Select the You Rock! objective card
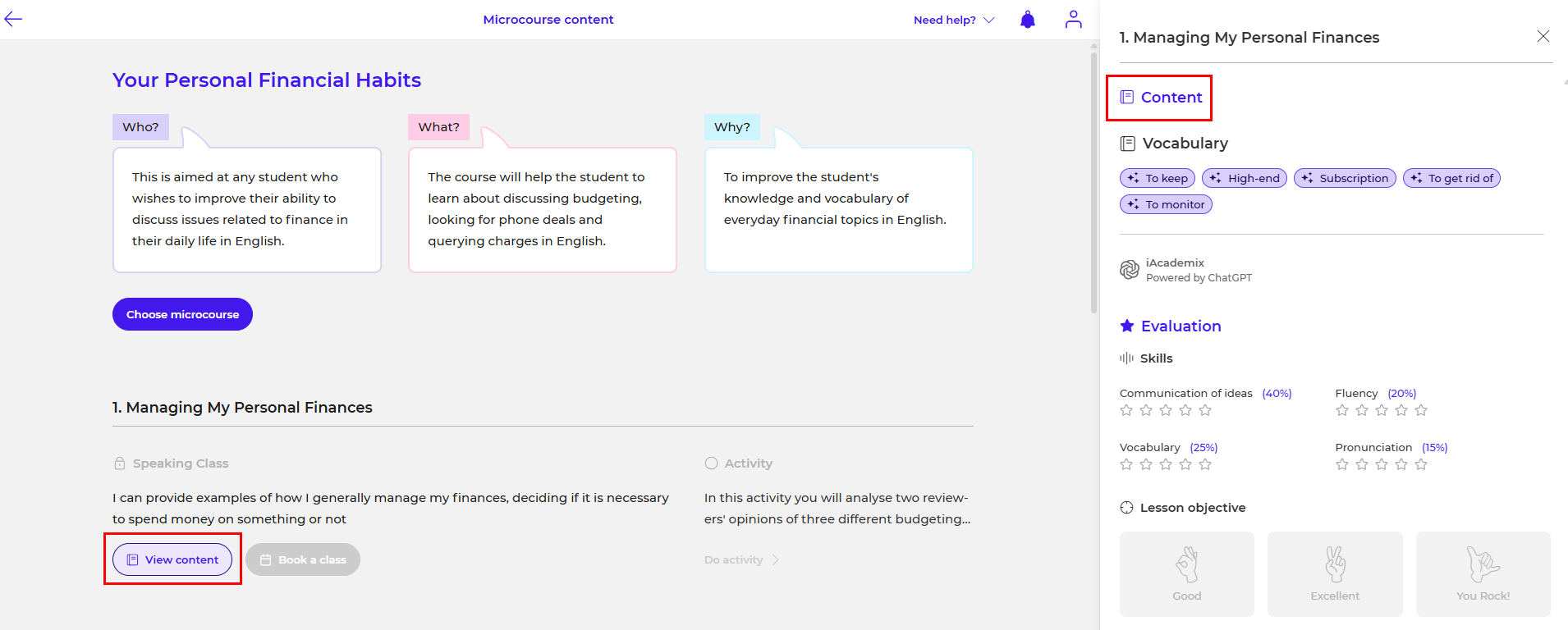 point(1483,573)
